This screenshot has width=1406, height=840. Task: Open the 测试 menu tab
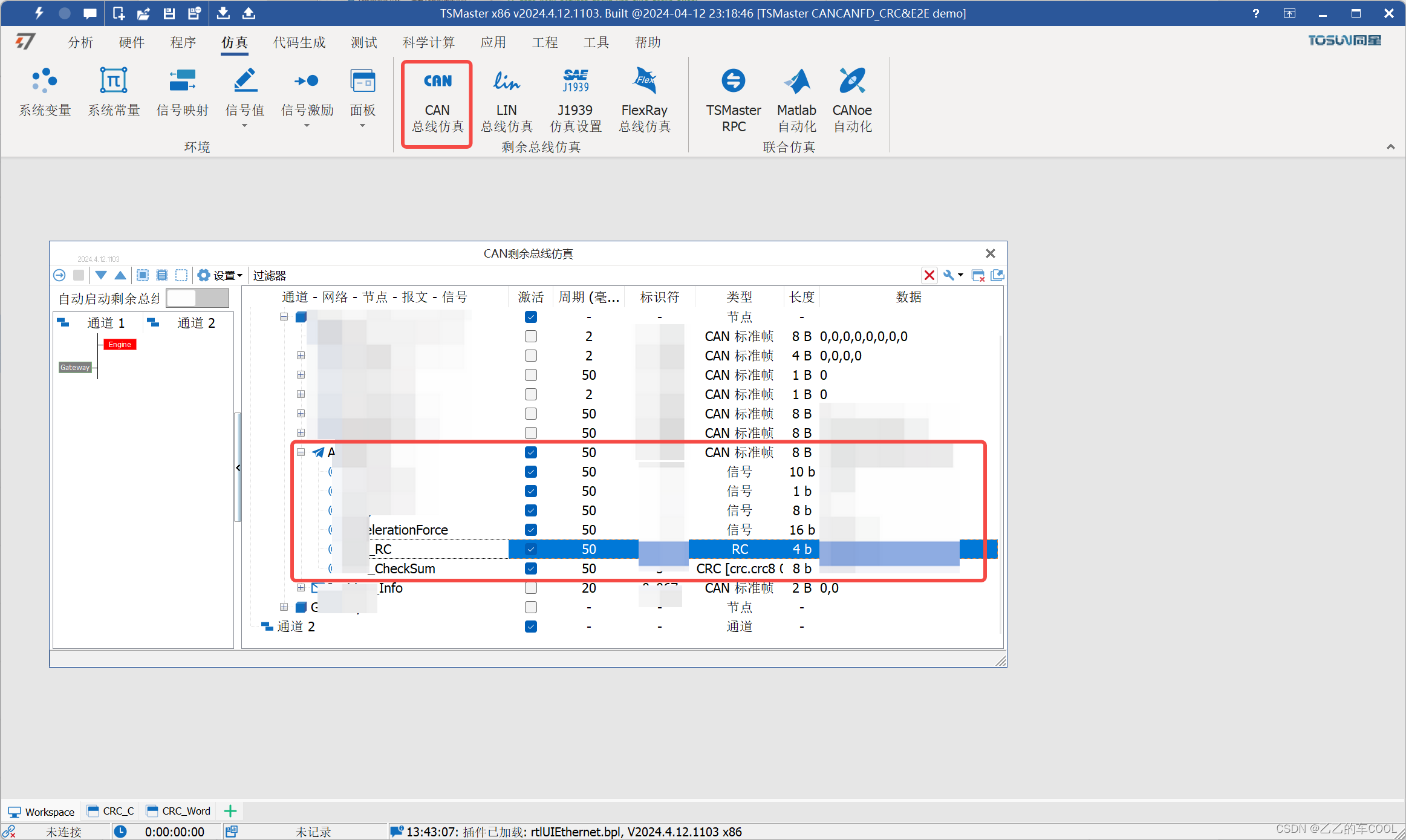click(364, 42)
